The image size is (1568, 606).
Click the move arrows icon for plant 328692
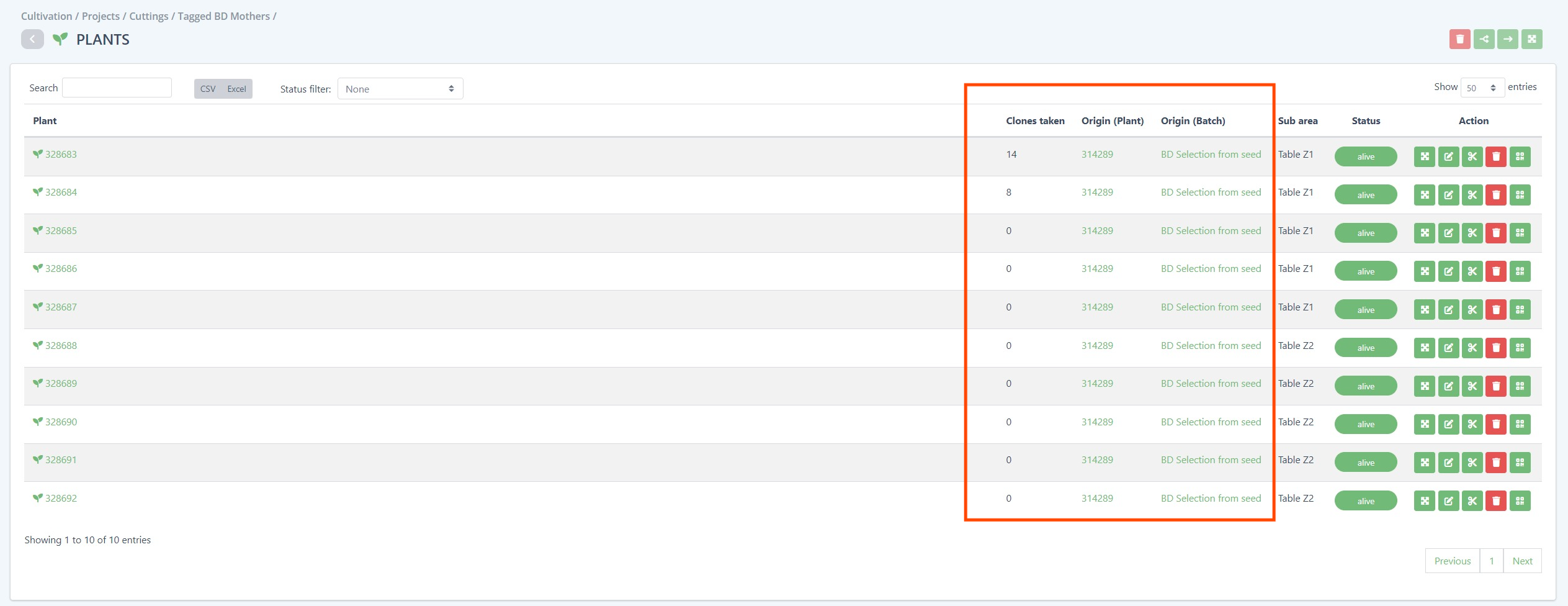[x=1424, y=500]
